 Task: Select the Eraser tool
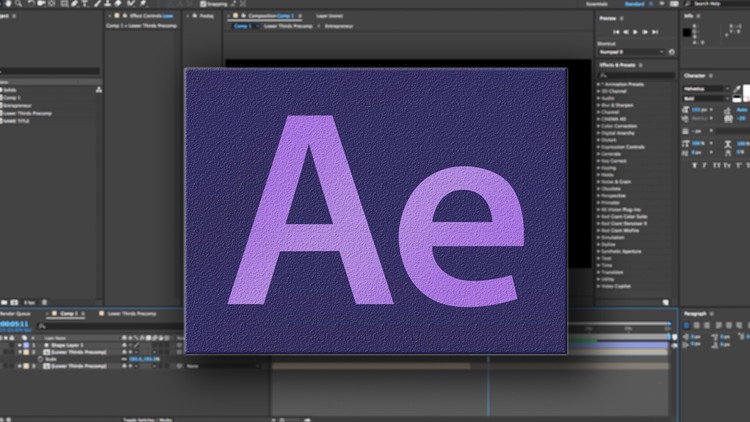tap(118, 3)
